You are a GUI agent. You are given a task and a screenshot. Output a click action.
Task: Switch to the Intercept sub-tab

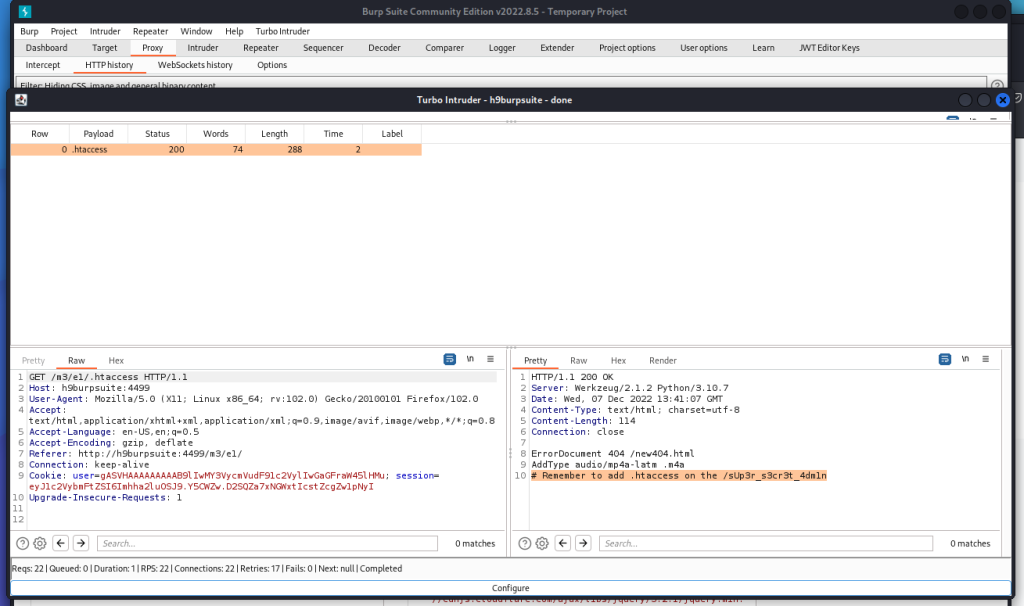43,65
